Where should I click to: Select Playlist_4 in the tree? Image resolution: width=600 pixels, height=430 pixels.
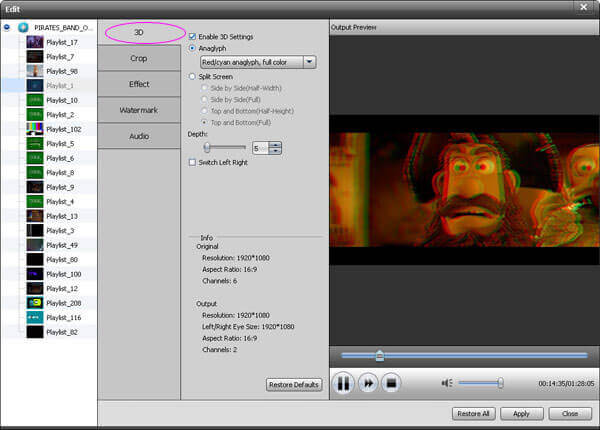point(60,202)
